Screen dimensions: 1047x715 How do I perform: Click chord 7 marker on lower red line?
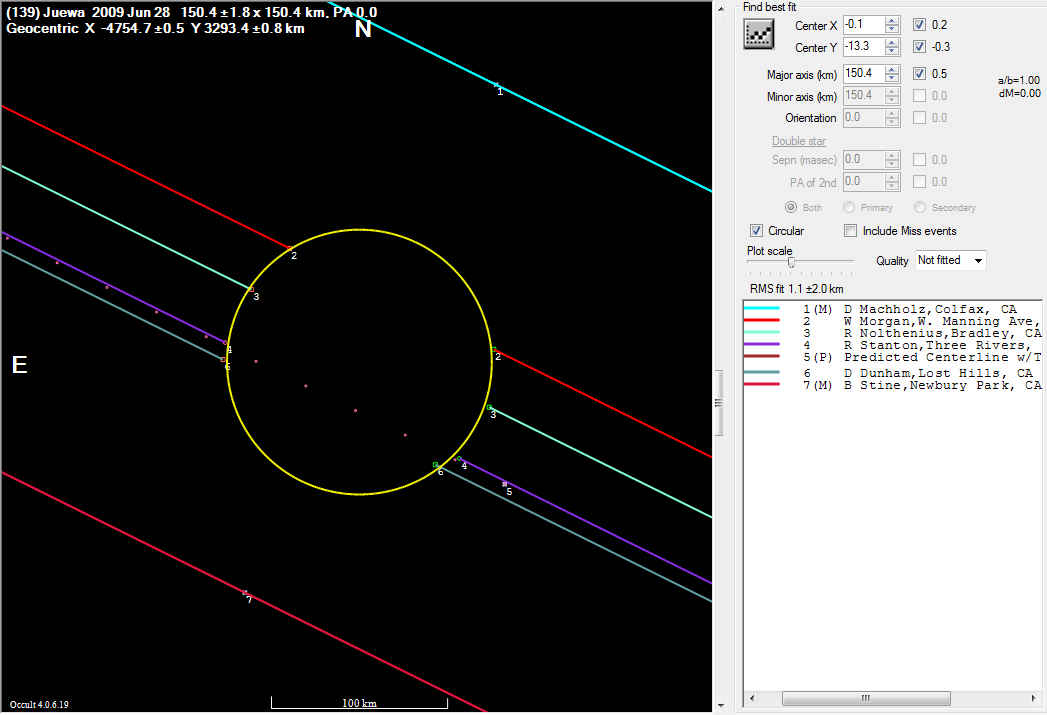(x=245, y=593)
